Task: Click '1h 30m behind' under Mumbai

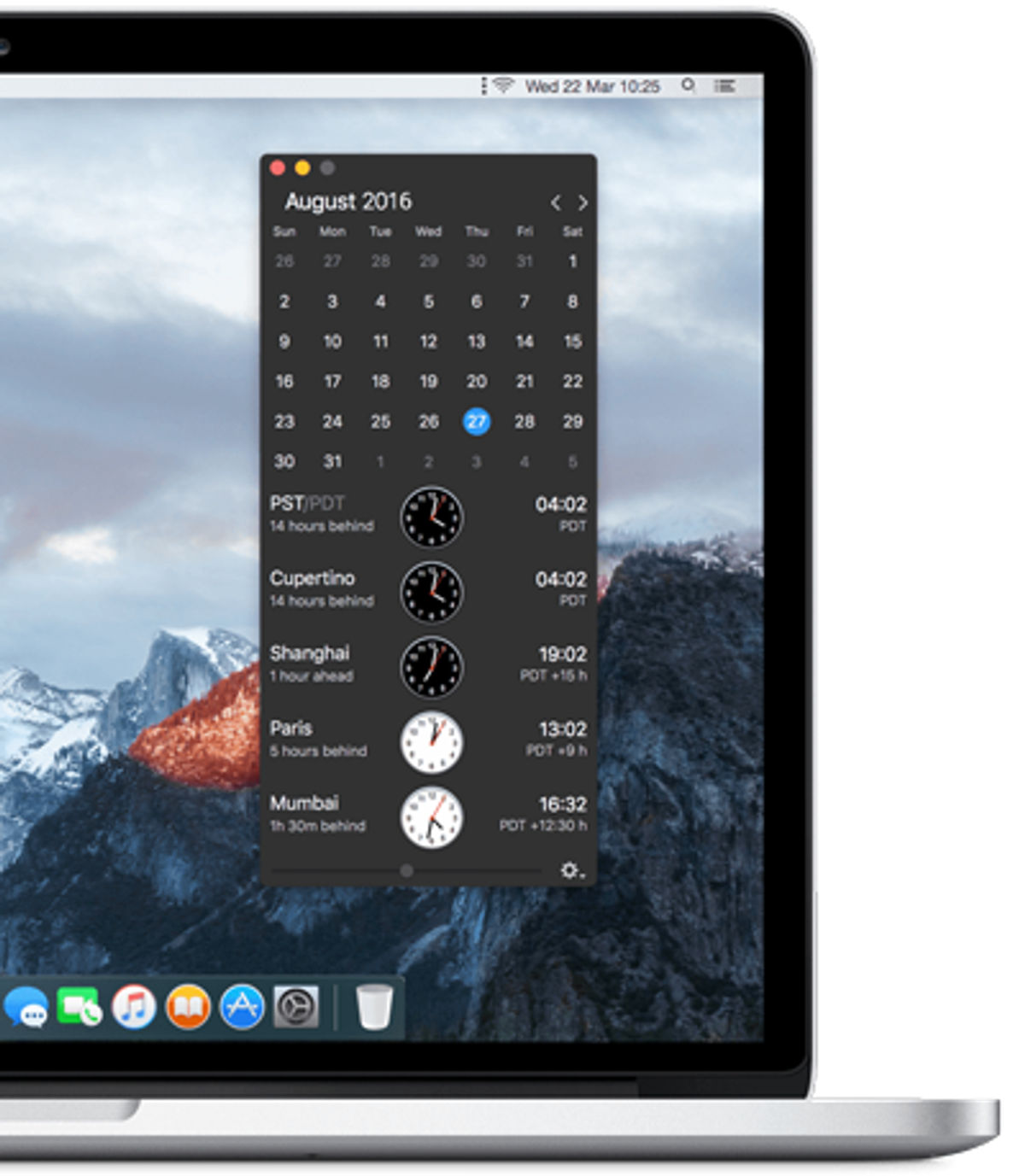Action: pyautogui.click(x=318, y=826)
